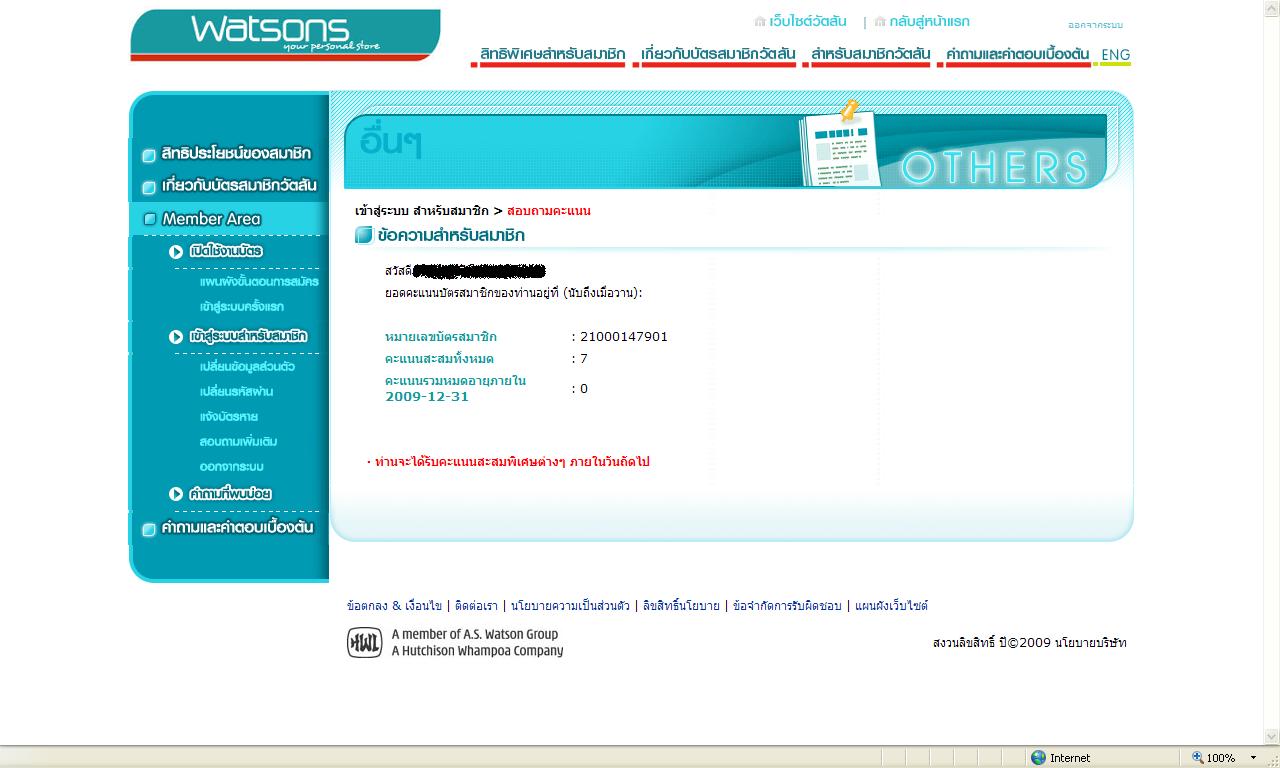
Task: Click the expiry date 2009-12-31 text
Action: [427, 397]
